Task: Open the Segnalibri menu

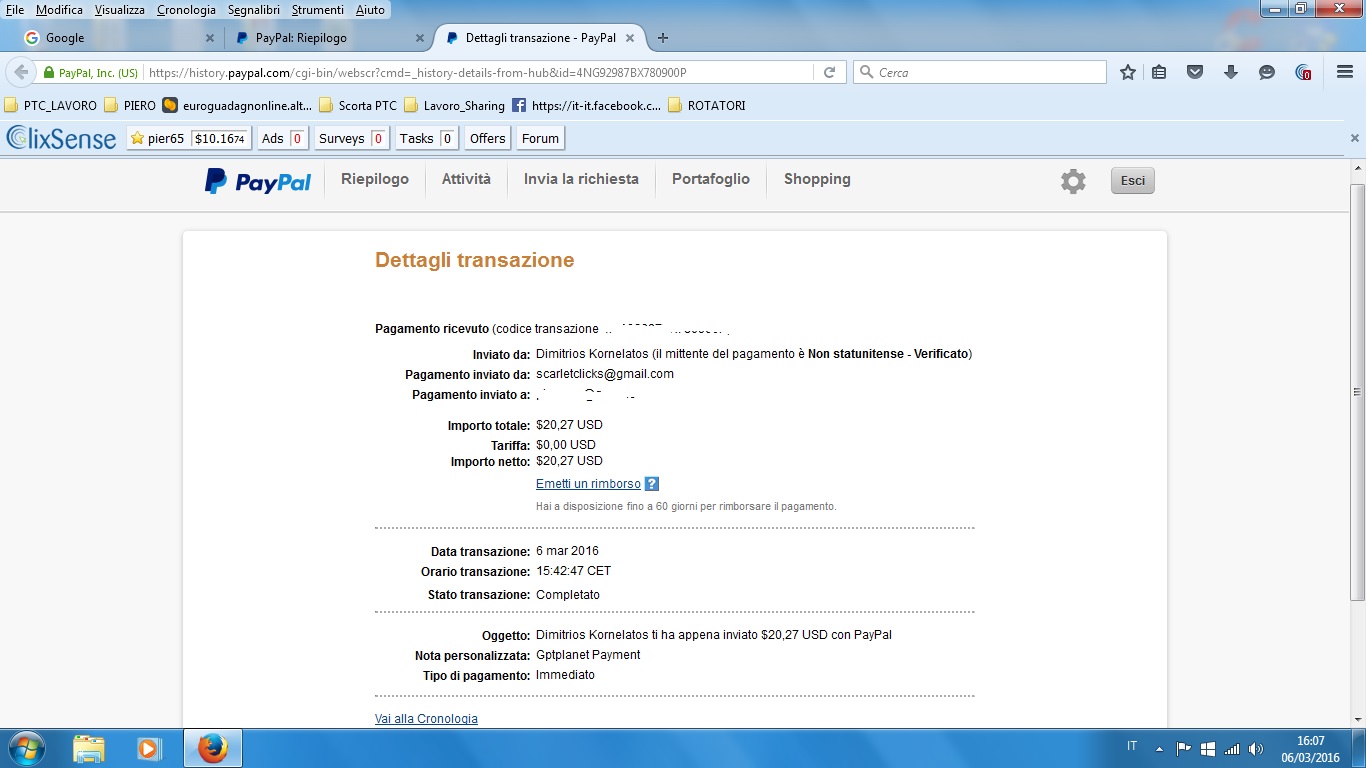Action: click(254, 9)
